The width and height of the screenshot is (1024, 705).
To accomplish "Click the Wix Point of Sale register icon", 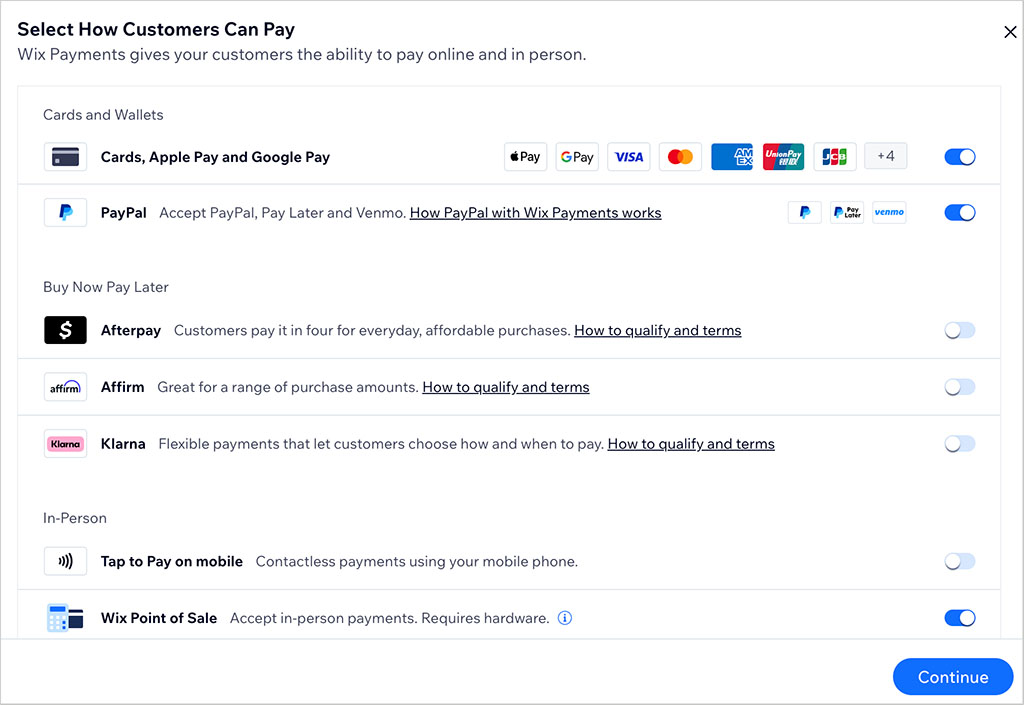I will (x=65, y=618).
